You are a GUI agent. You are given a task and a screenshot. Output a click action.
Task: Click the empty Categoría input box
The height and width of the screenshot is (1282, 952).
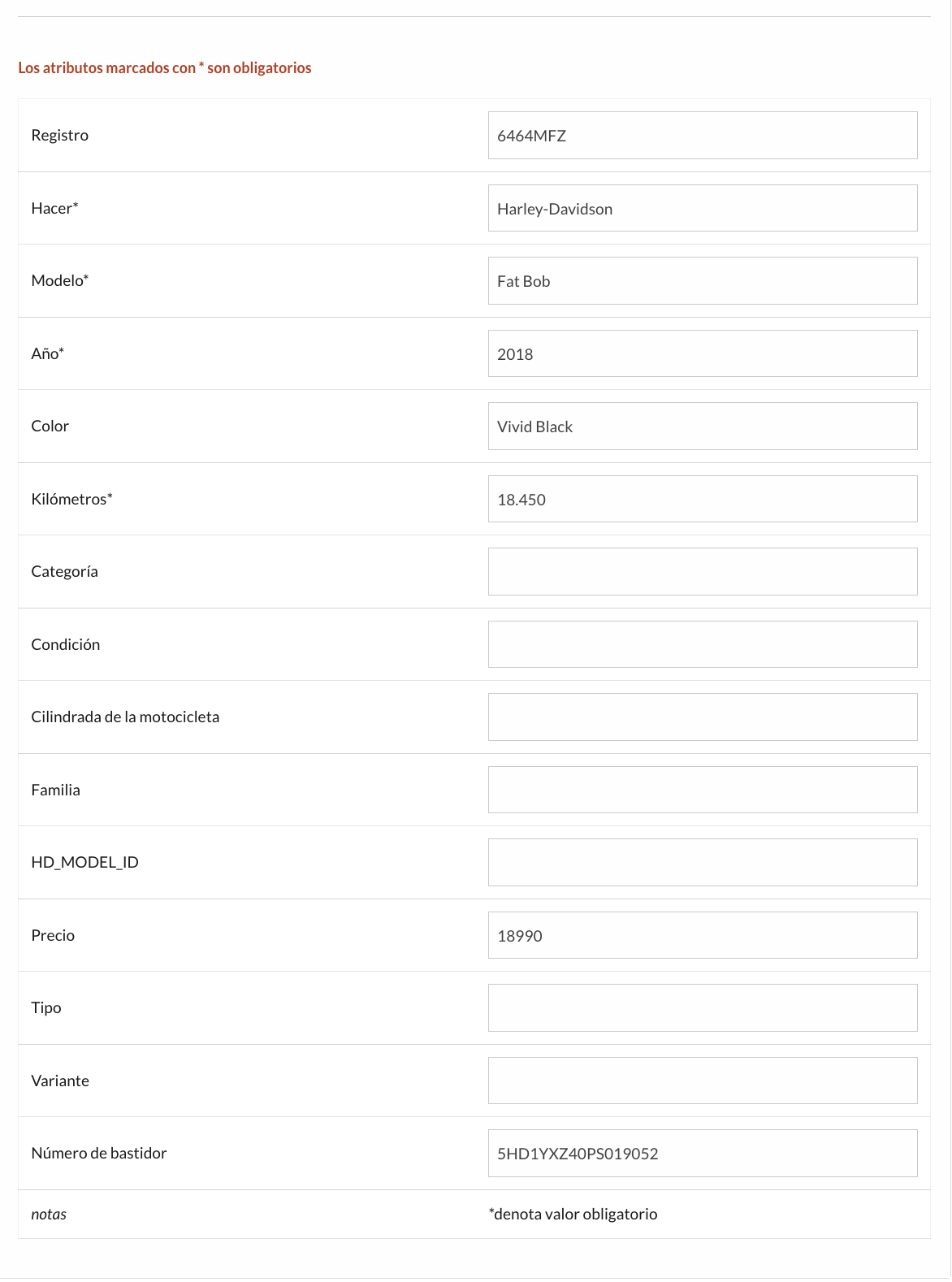point(702,571)
